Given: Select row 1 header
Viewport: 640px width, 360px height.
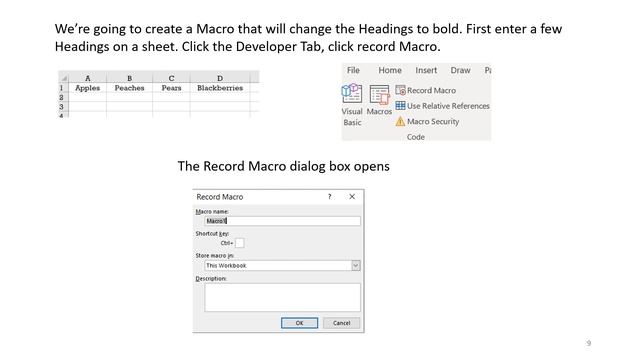Looking at the screenshot, I should click(62, 88).
